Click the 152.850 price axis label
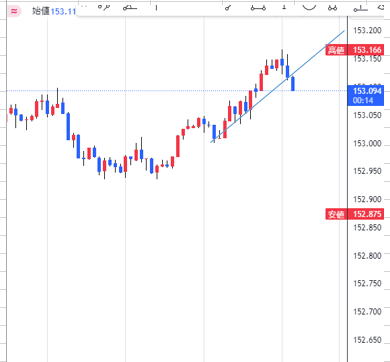The width and height of the screenshot is (390, 362). (x=367, y=228)
